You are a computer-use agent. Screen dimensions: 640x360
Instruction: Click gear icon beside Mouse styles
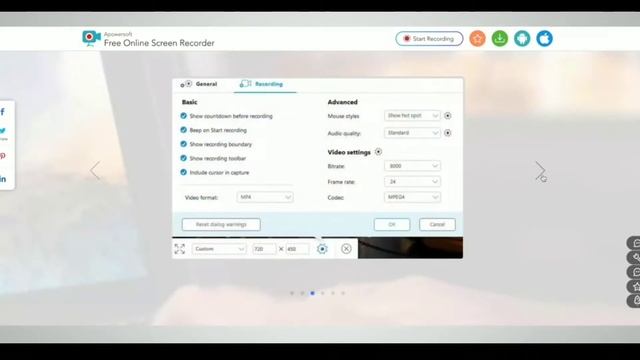pyautogui.click(x=448, y=116)
